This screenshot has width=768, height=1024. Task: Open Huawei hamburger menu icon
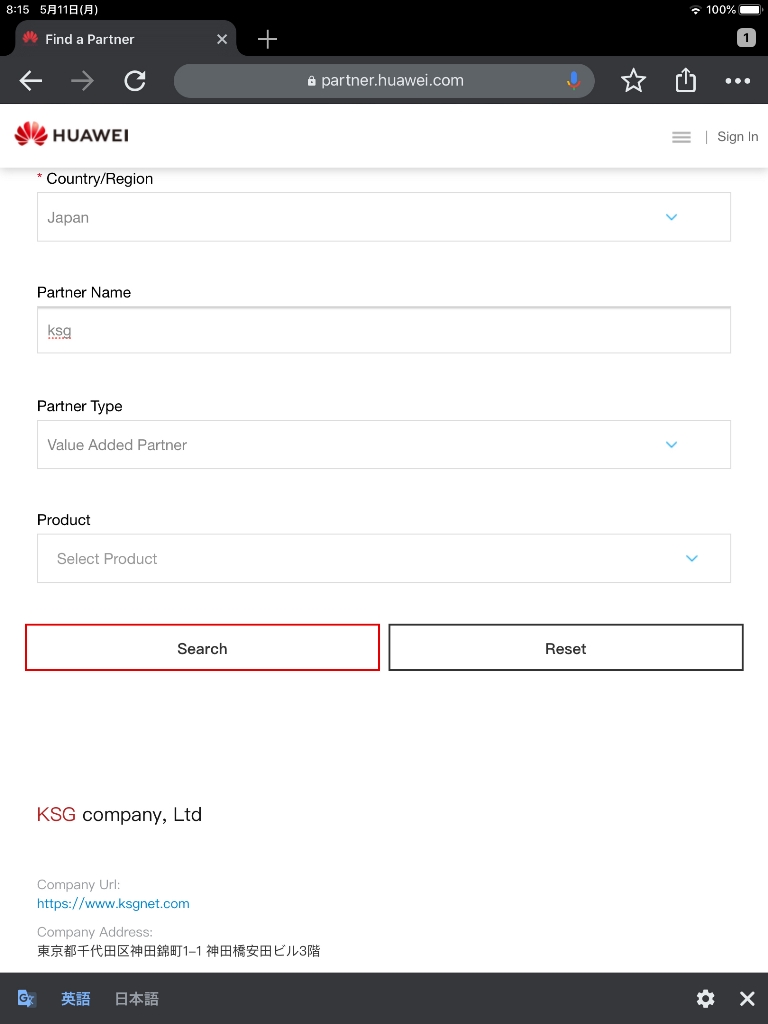[x=681, y=137]
